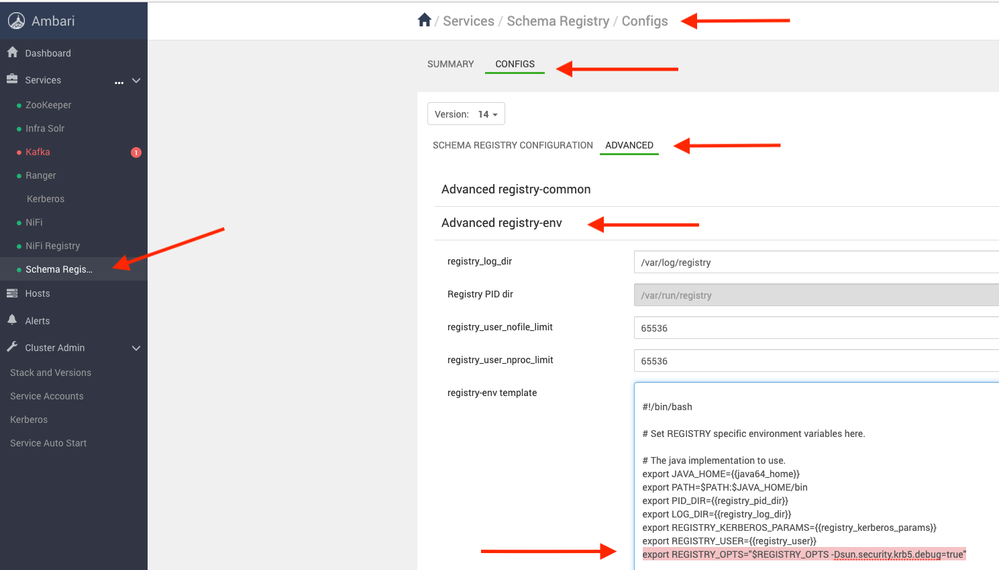Viewport: 999px width, 570px height.
Task: Click the Dashboard house icon in sidebar
Action: (x=12, y=52)
